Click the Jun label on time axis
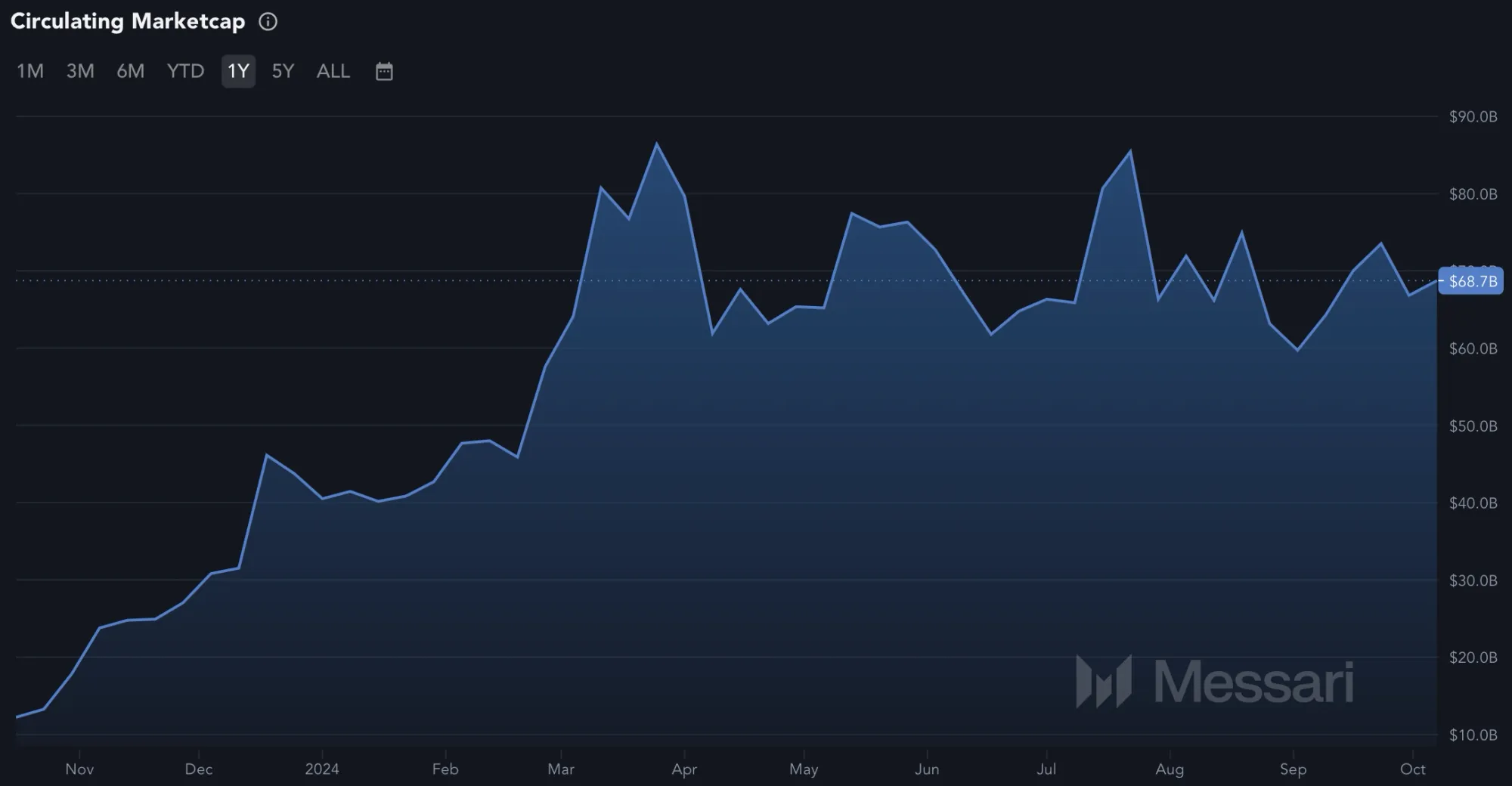Viewport: 1512px width, 786px height. tap(927, 769)
